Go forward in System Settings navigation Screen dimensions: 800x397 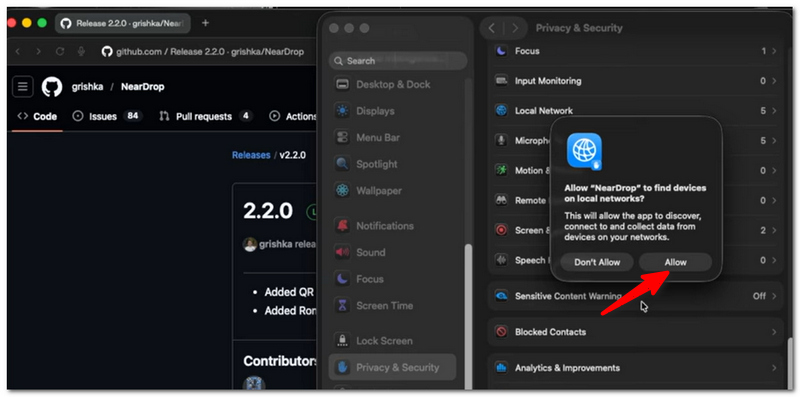pos(515,28)
